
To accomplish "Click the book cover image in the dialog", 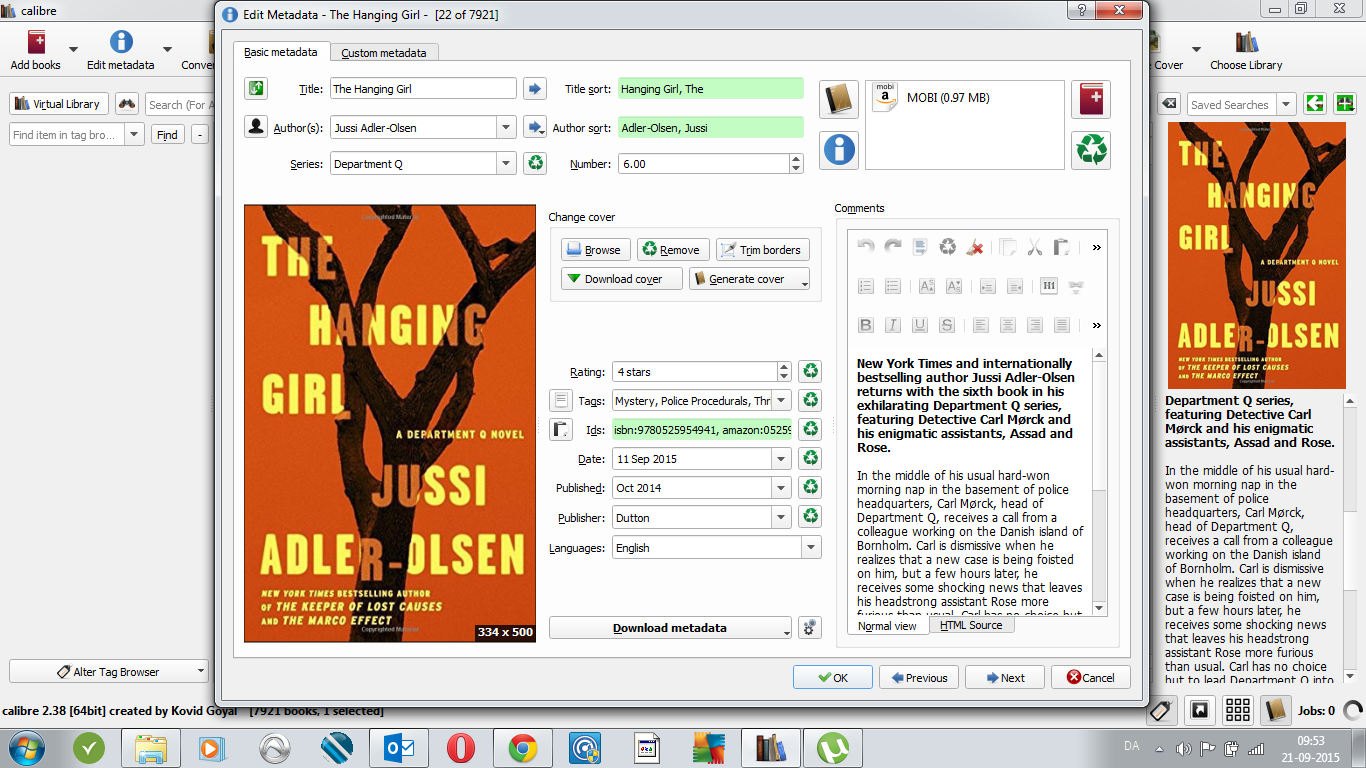I will [x=390, y=423].
